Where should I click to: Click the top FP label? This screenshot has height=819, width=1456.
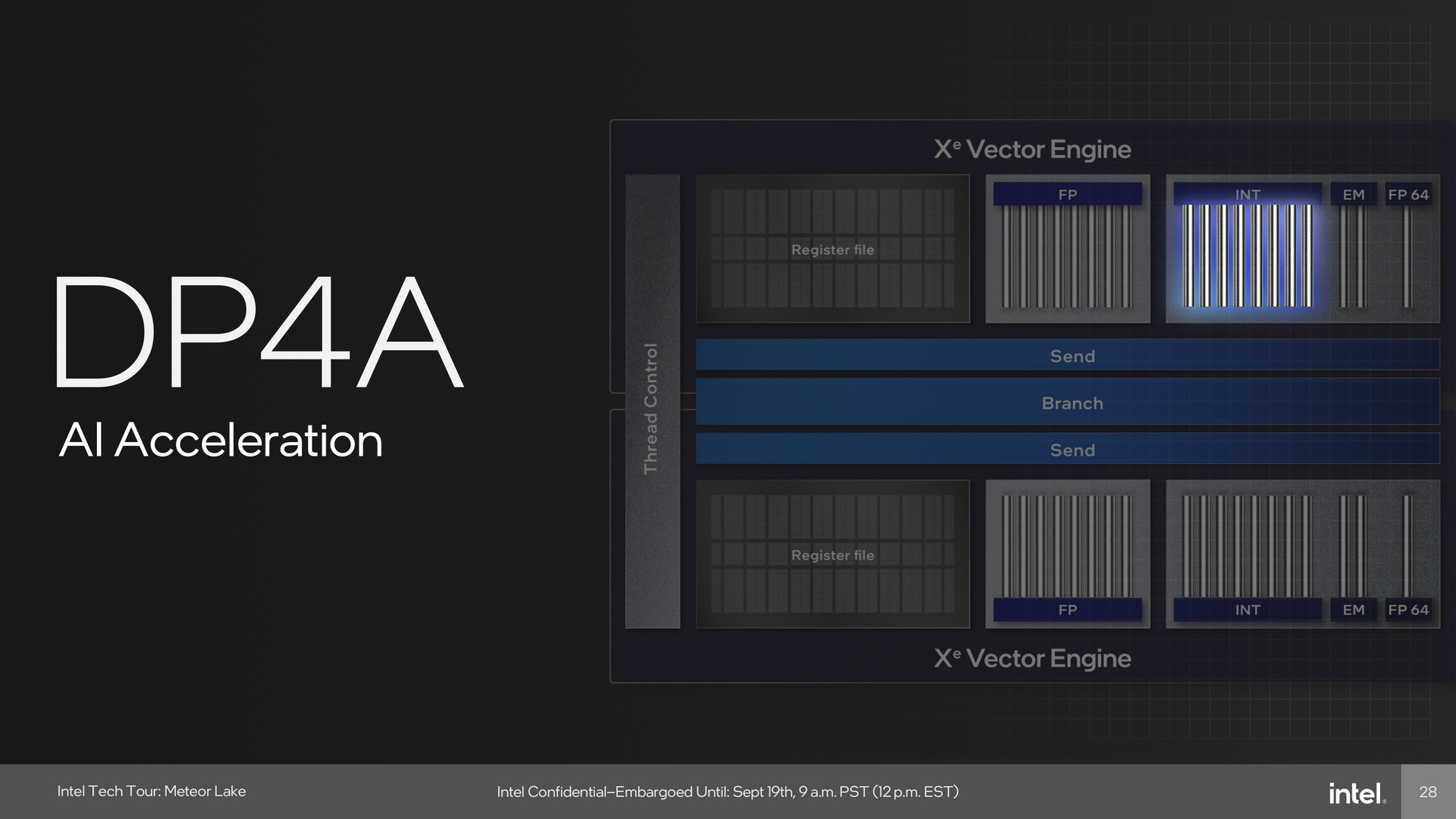[1068, 194]
